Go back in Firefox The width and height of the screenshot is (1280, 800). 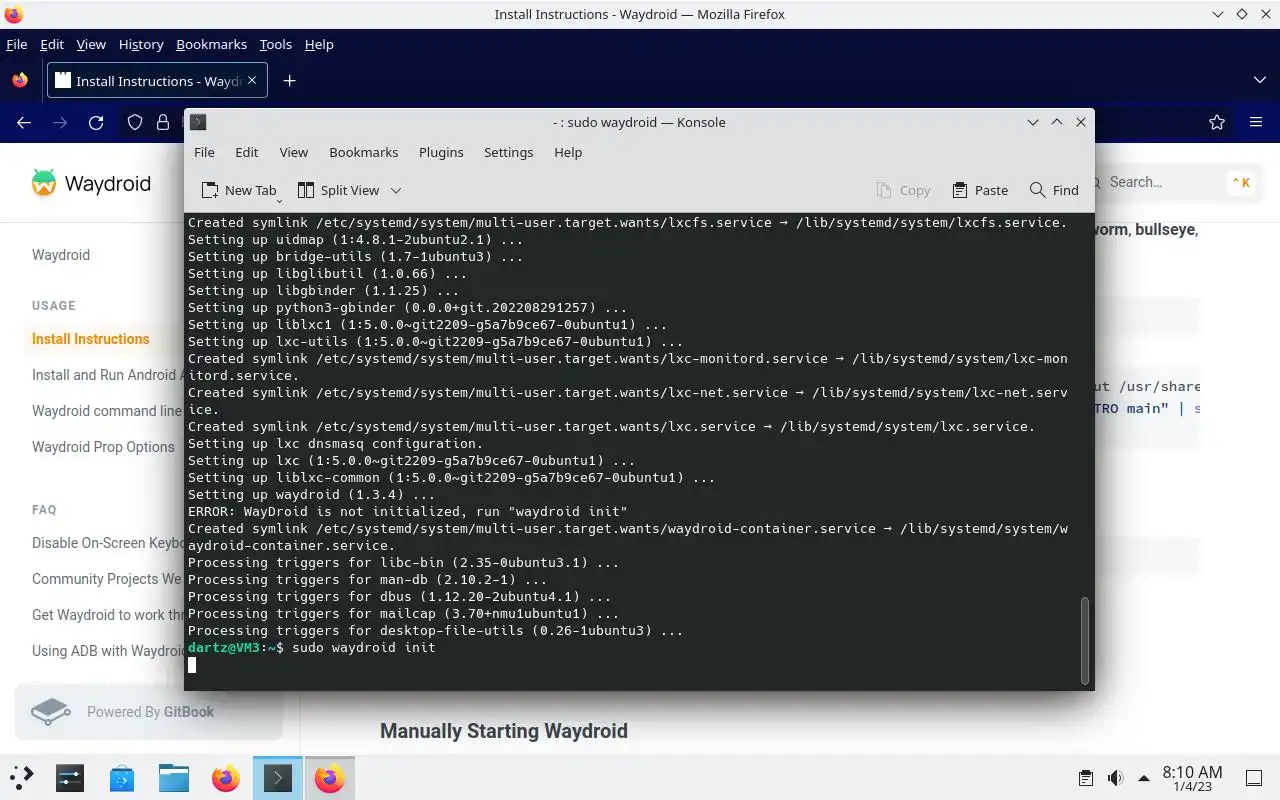click(24, 122)
